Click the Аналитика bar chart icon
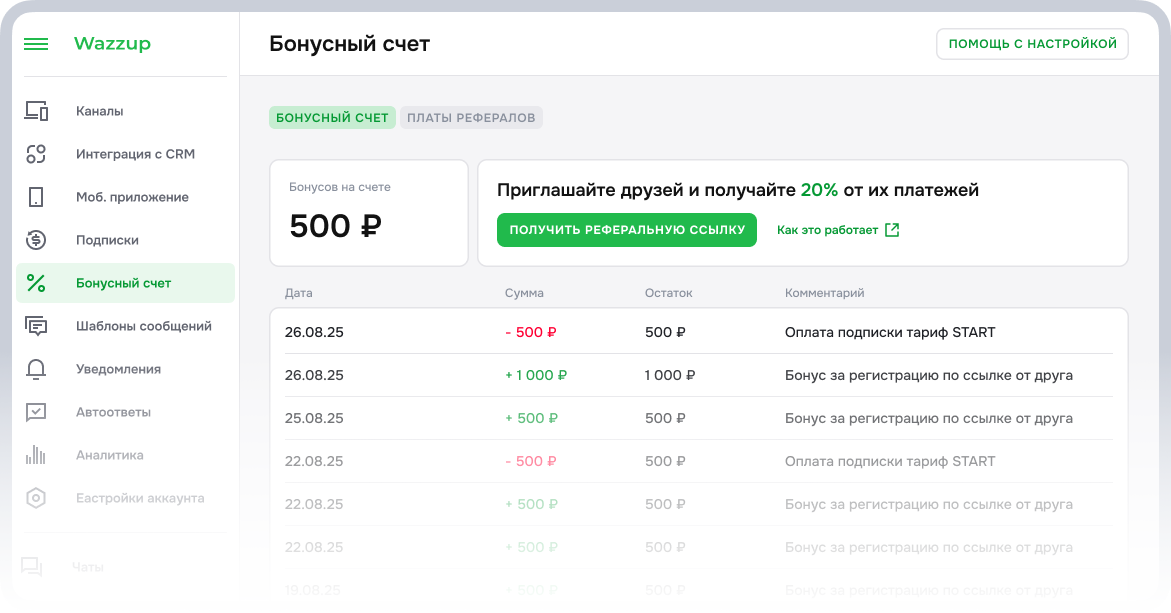This screenshot has height=613, width=1171. pyautogui.click(x=35, y=454)
